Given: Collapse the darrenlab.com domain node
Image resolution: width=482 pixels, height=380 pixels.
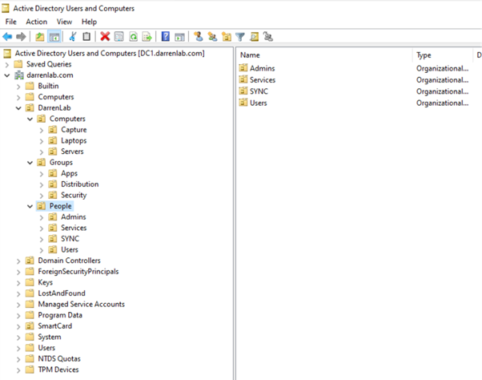Looking at the screenshot, I should [7, 75].
